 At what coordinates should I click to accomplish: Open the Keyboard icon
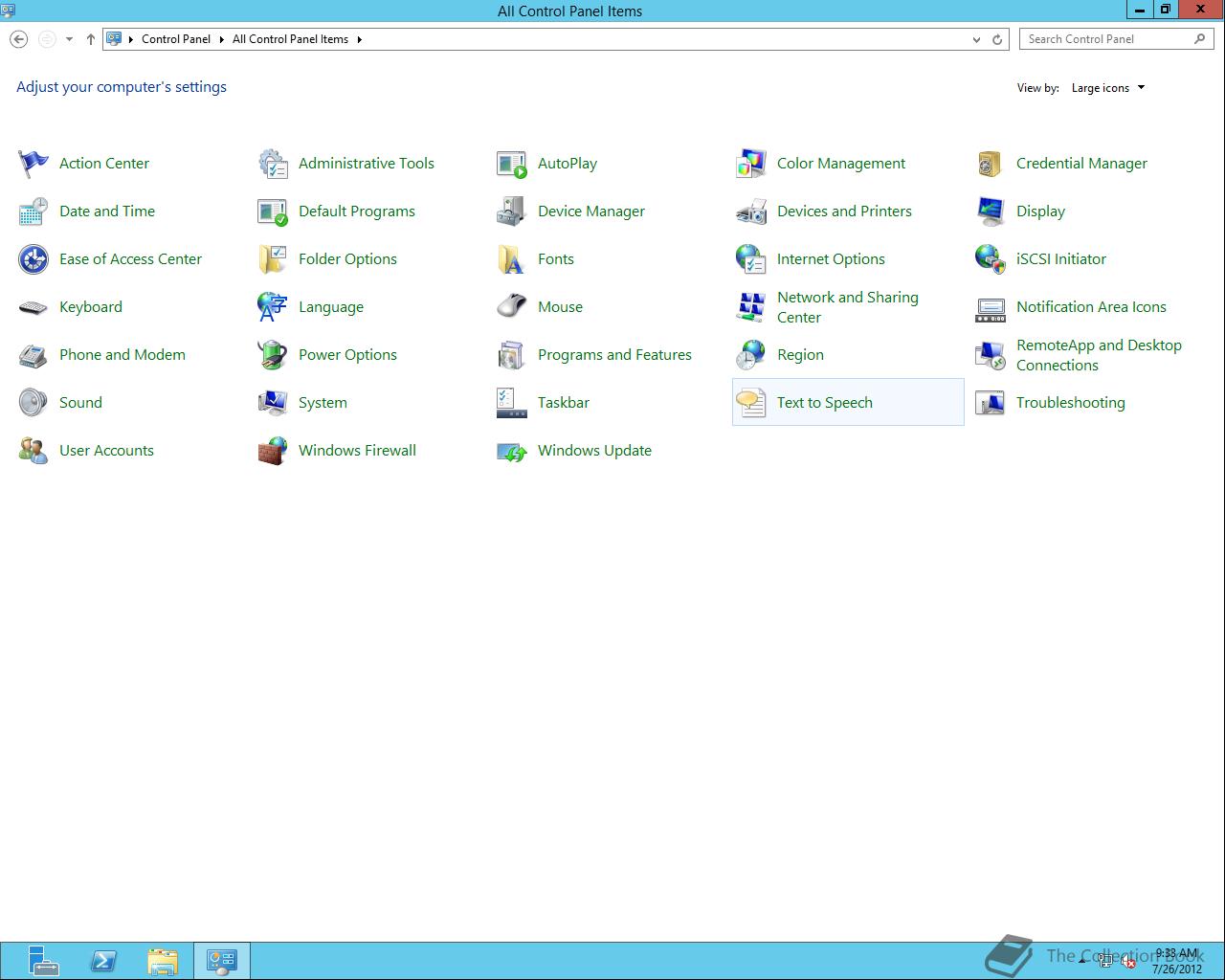33,307
